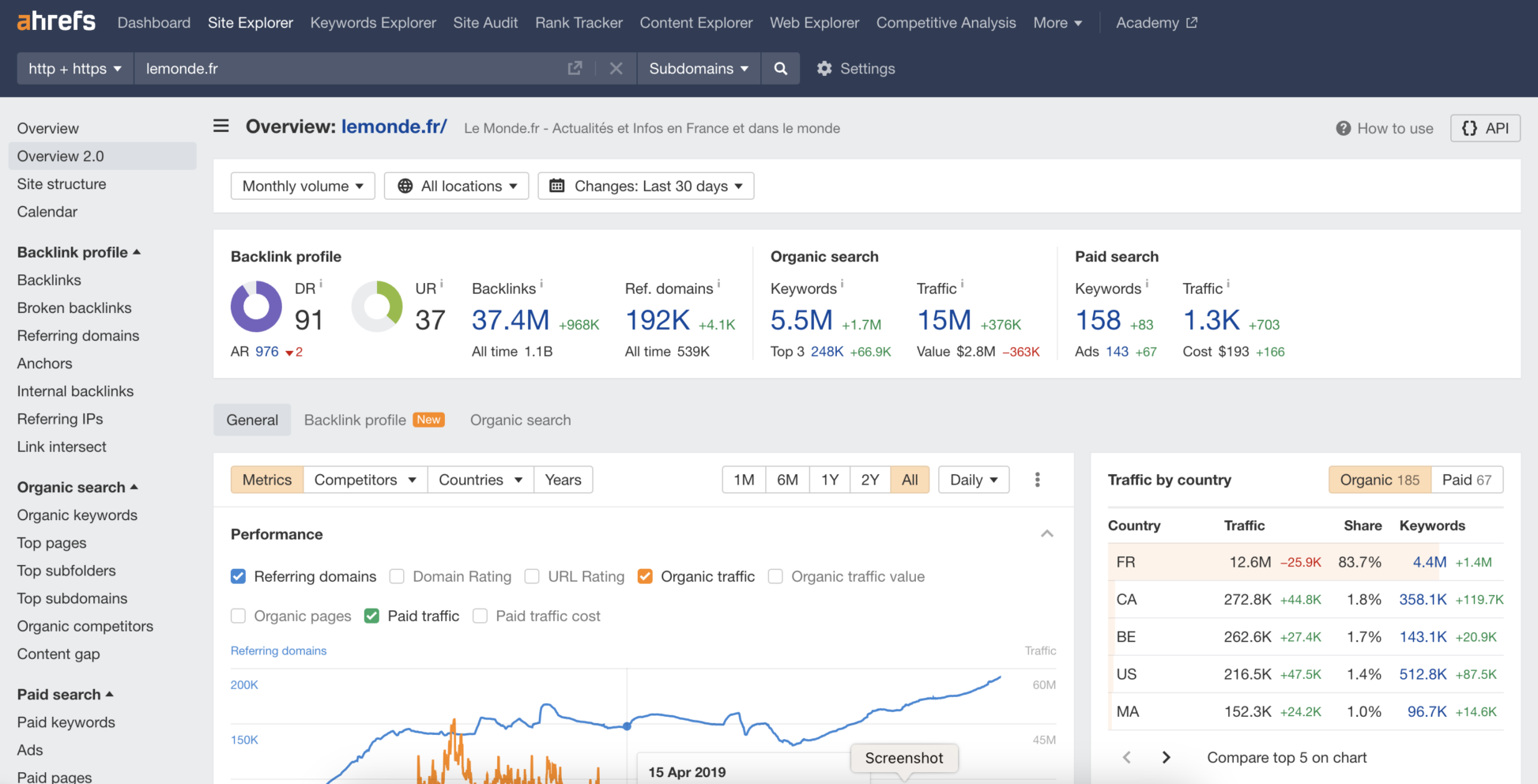Disable the Paid traffic checkbox

click(x=371, y=616)
